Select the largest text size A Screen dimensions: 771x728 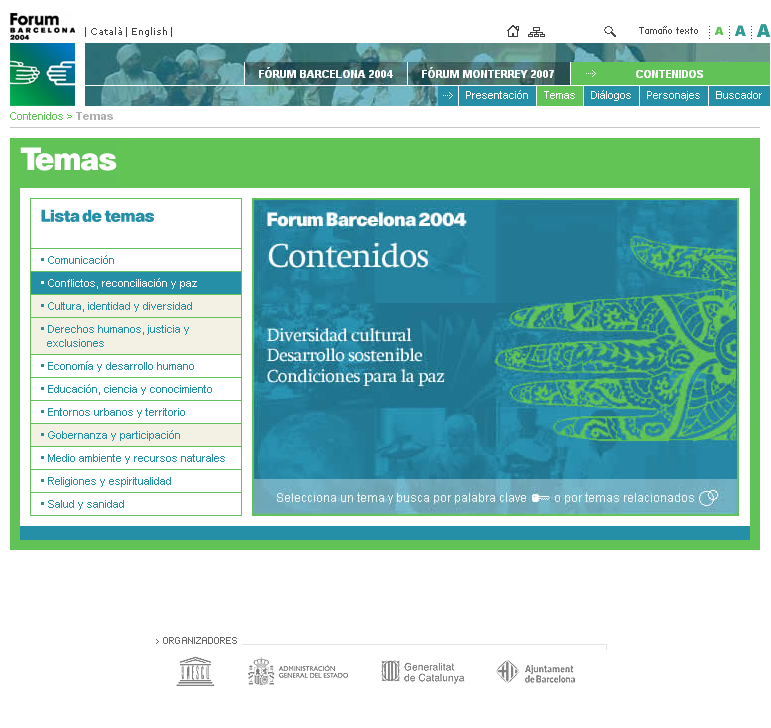click(763, 31)
